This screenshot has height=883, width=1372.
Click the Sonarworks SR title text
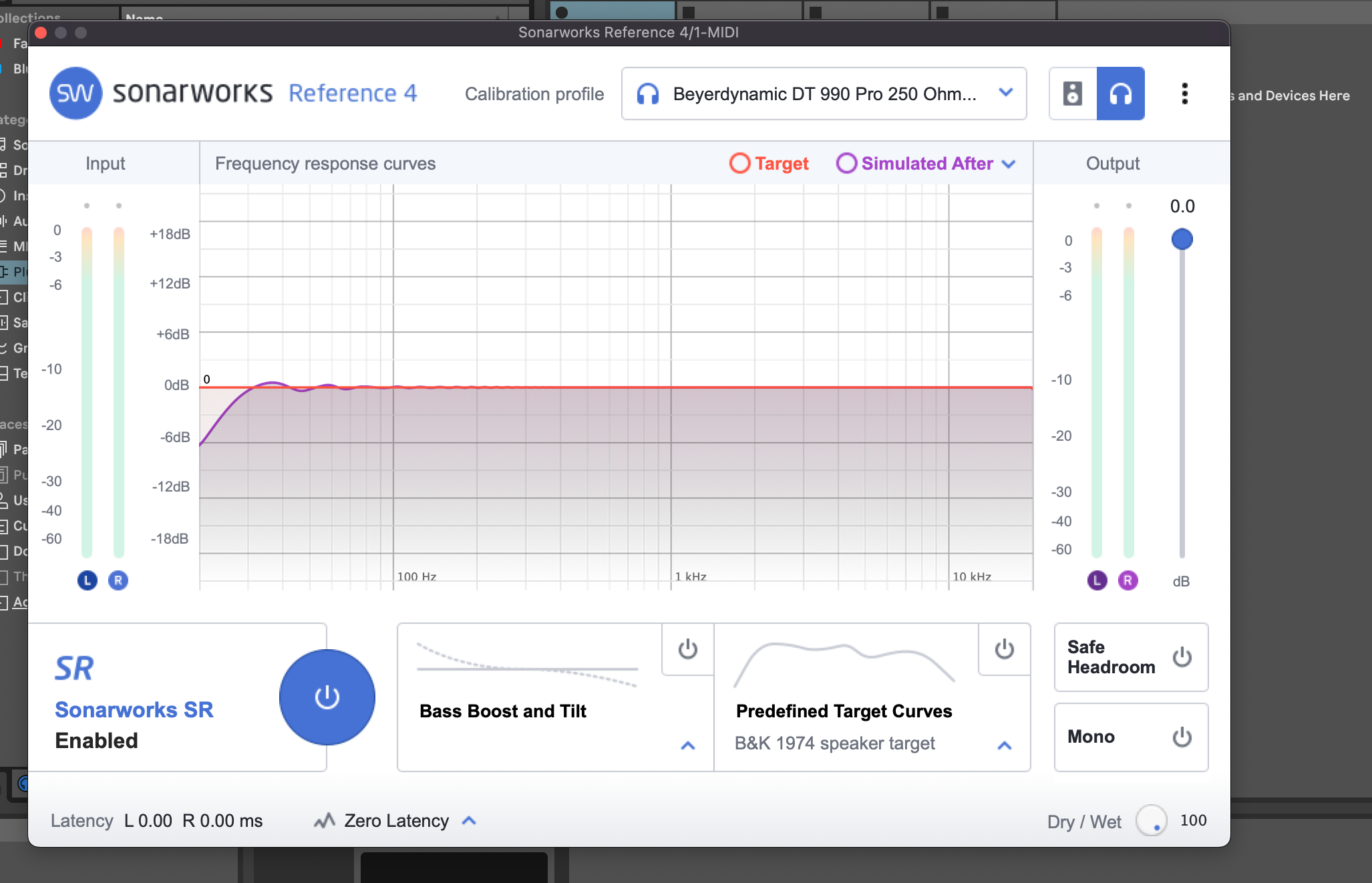134,710
